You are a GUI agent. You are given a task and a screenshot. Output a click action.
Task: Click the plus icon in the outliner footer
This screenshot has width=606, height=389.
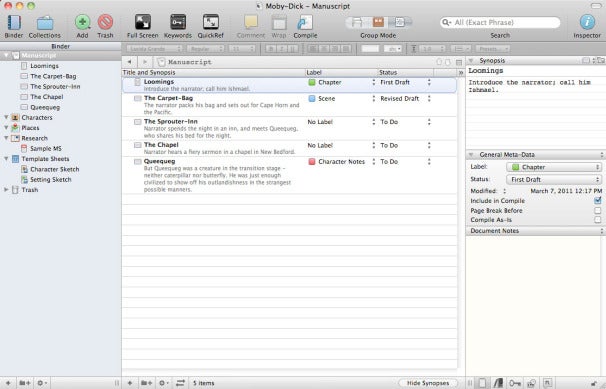click(130, 383)
